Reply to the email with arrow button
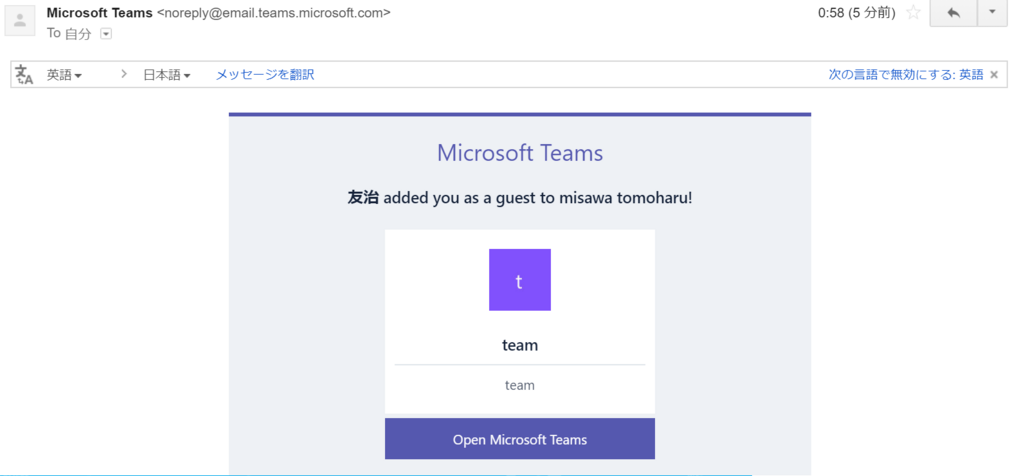The height and width of the screenshot is (476, 1024). 953,12
